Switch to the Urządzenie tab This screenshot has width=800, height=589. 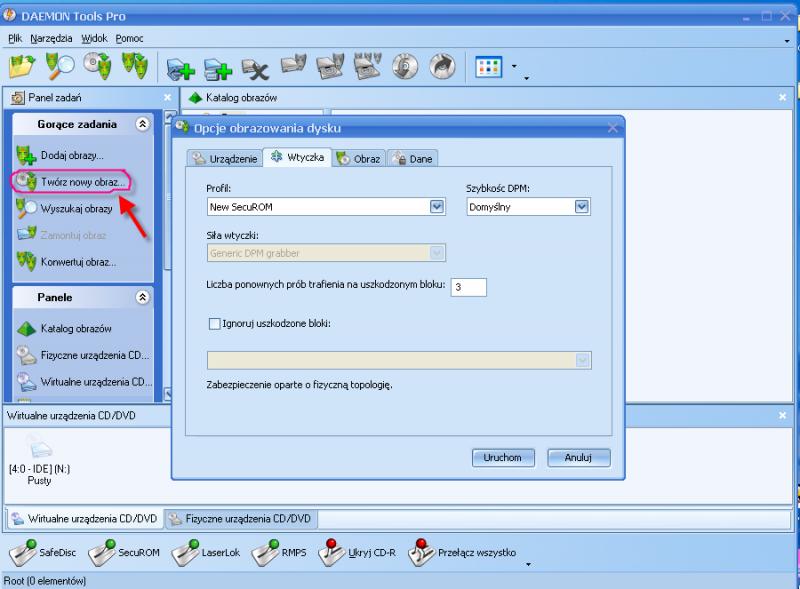pyautogui.click(x=225, y=159)
